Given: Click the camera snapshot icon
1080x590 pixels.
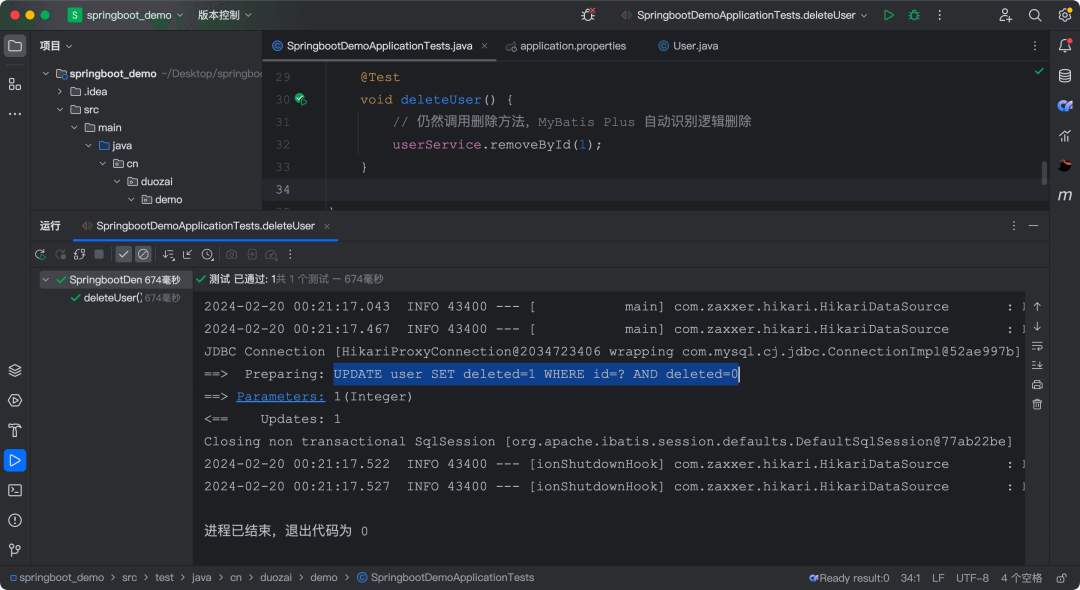Looking at the screenshot, I should (x=231, y=255).
